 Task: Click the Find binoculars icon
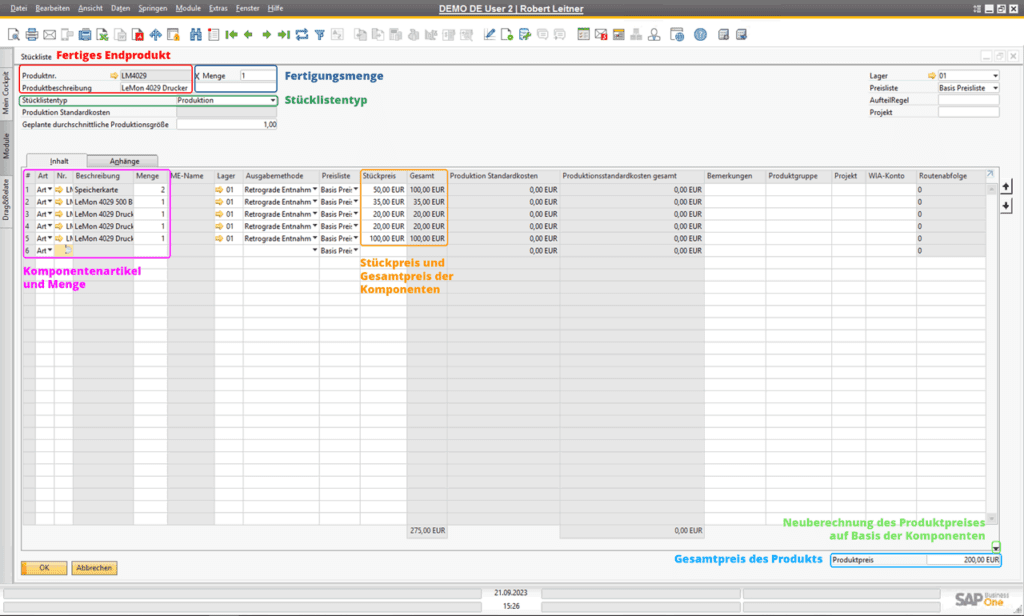(x=195, y=35)
